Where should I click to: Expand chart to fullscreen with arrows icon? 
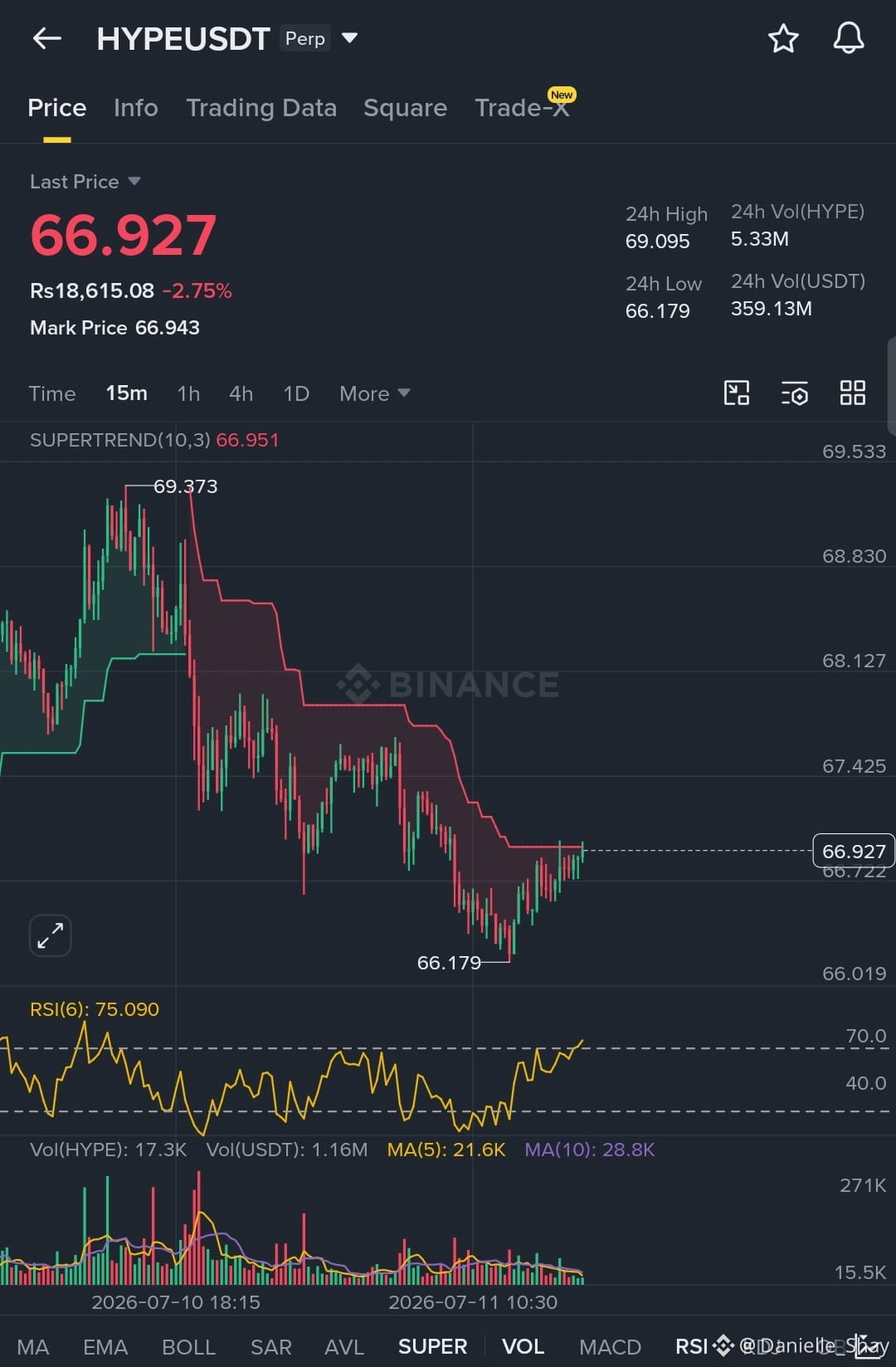pyautogui.click(x=51, y=935)
